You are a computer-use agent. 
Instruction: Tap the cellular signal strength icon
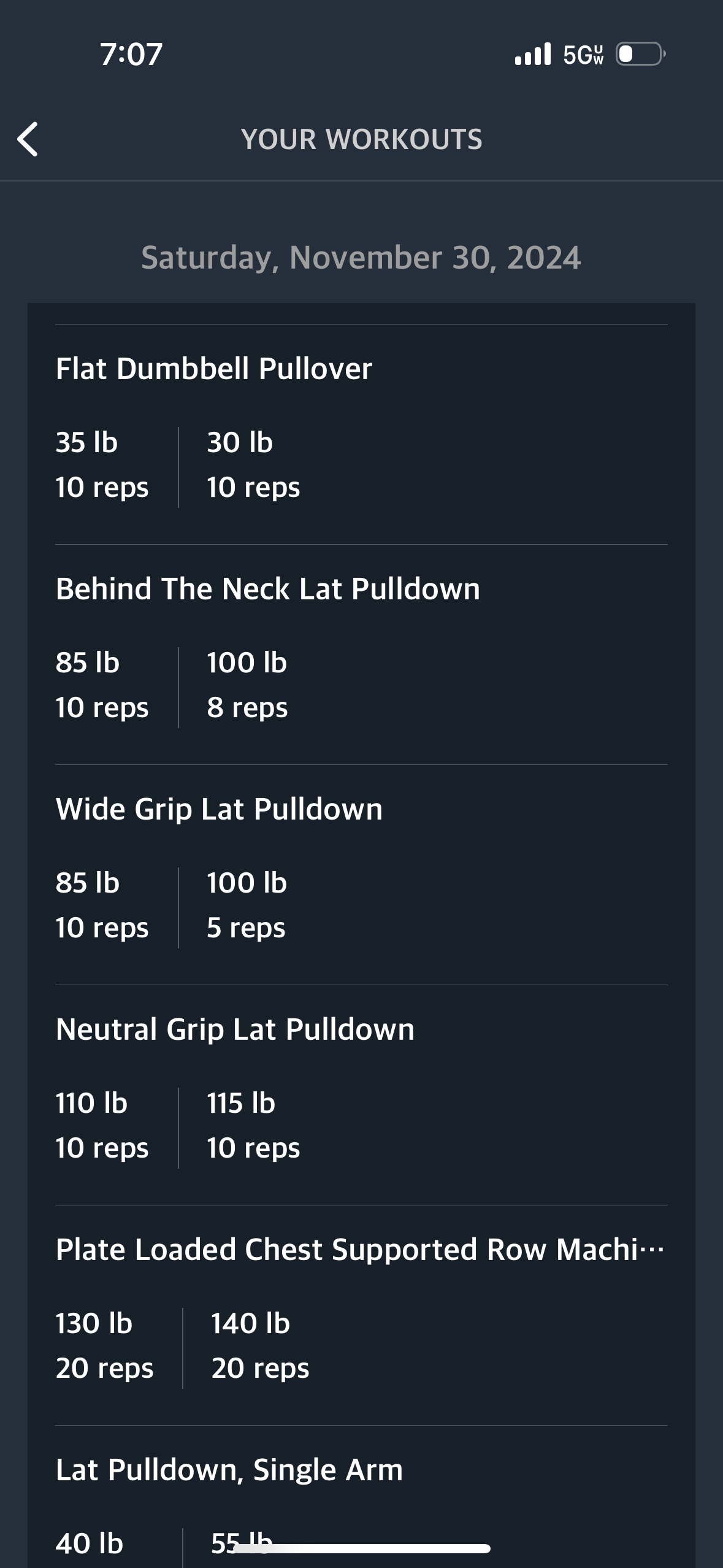[533, 54]
